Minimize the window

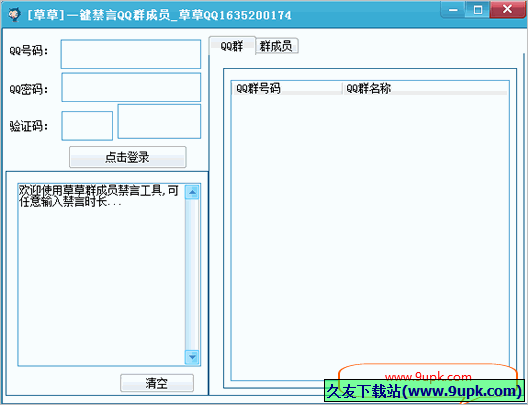(453, 10)
